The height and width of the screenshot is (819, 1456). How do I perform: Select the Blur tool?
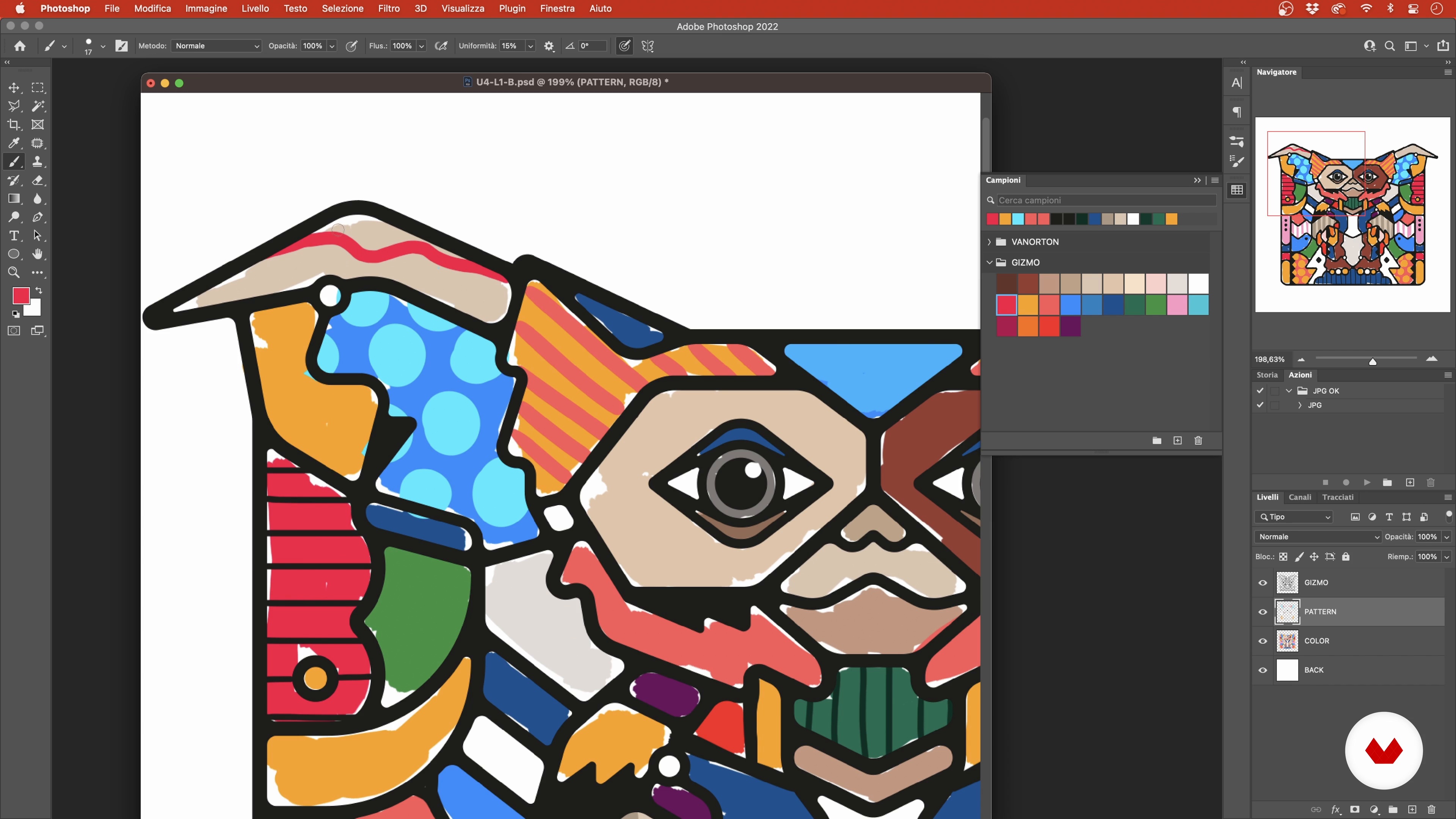37,198
